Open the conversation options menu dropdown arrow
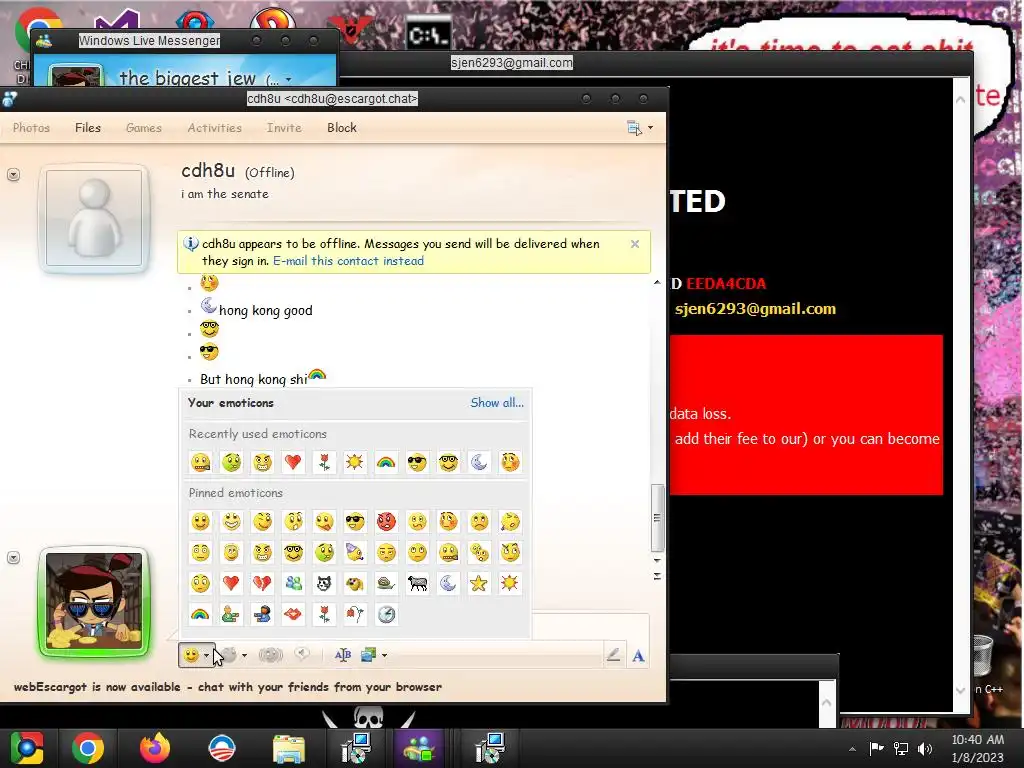The width and height of the screenshot is (1024, 768). pyautogui.click(x=650, y=128)
